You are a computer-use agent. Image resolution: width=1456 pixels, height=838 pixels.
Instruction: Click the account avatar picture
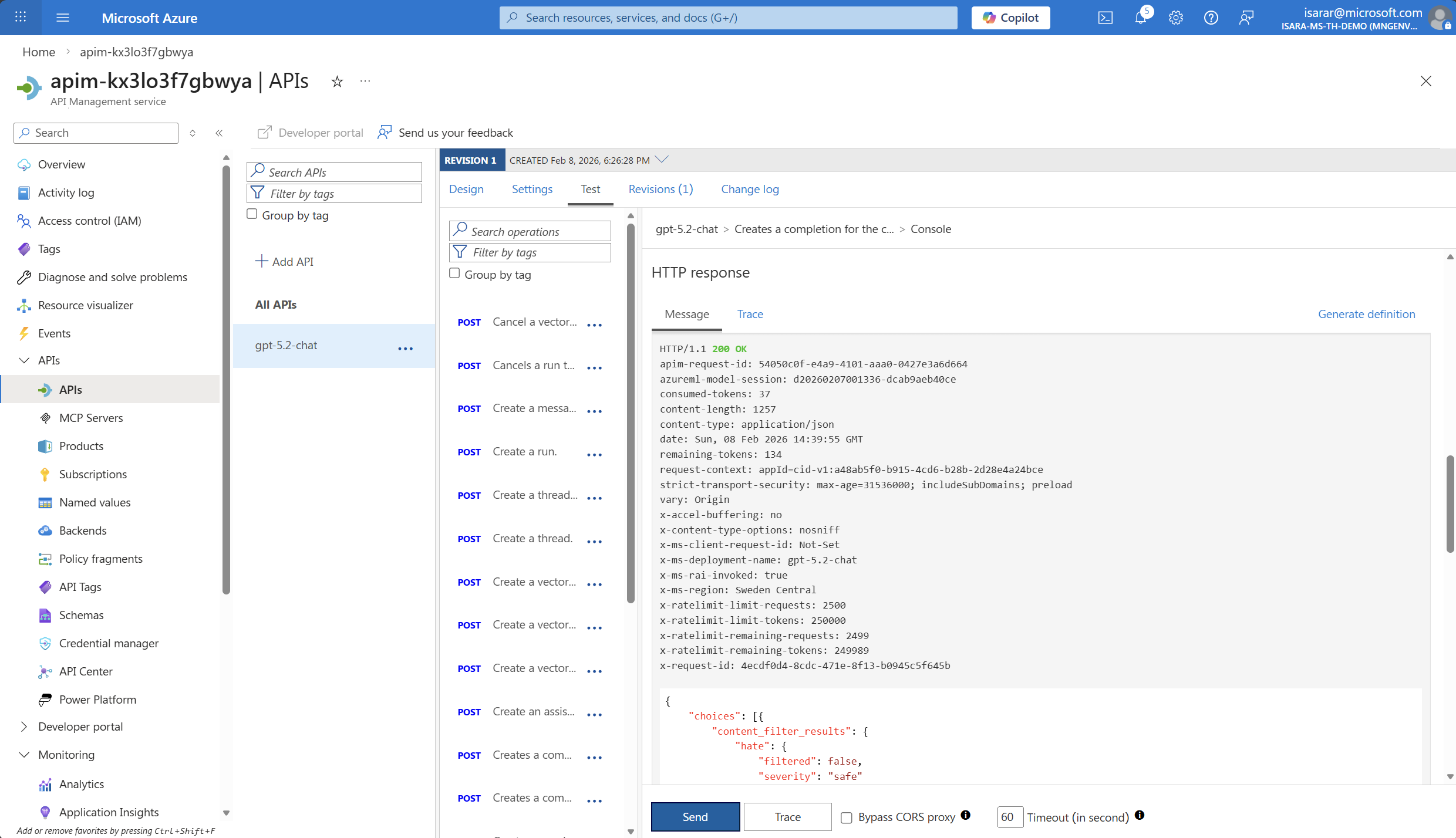click(x=1440, y=18)
